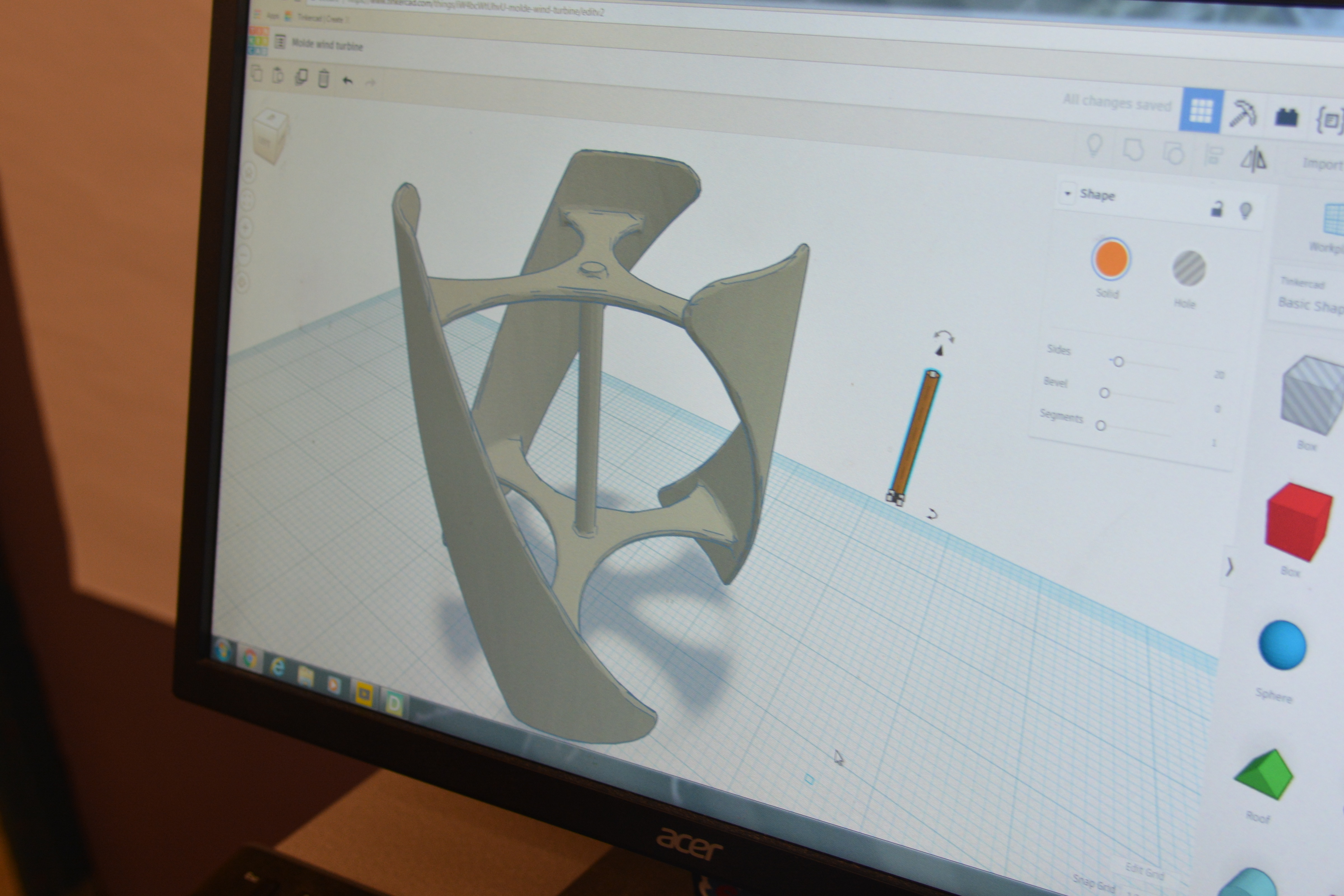
Task: Open the design list menu icon
Action: click(280, 42)
